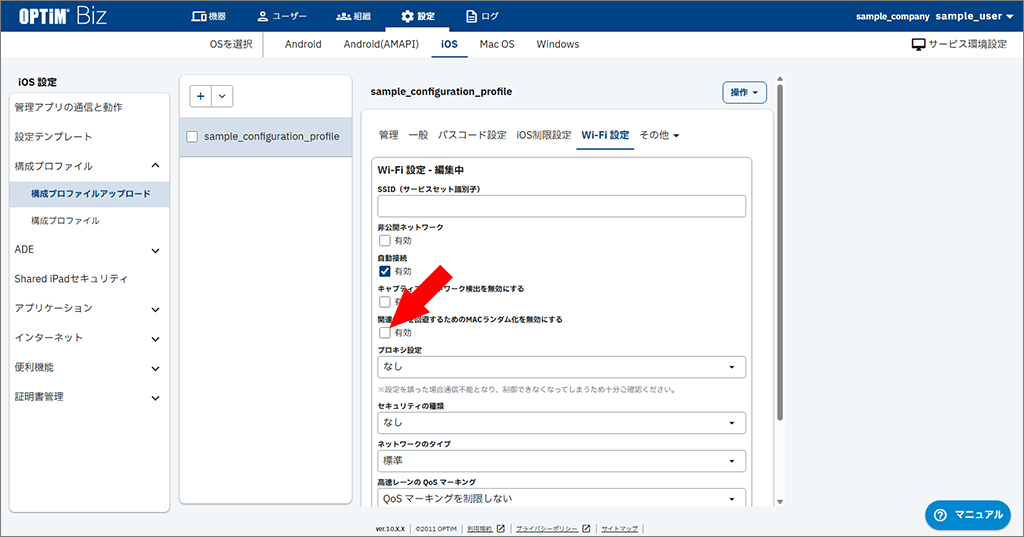Select the Mac OS tab

coord(497,44)
